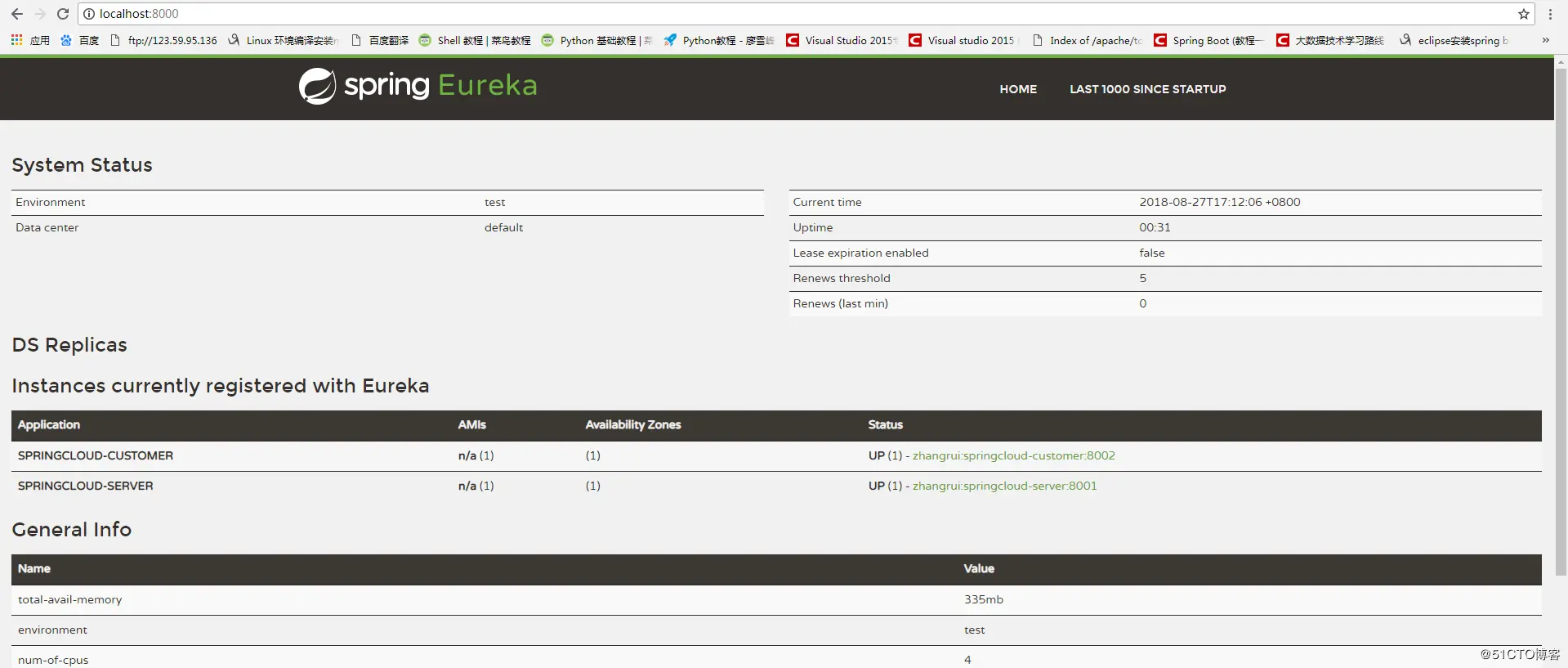Click Lease expiration enabled false value
Viewport: 1568px width, 668px height.
coord(1152,253)
